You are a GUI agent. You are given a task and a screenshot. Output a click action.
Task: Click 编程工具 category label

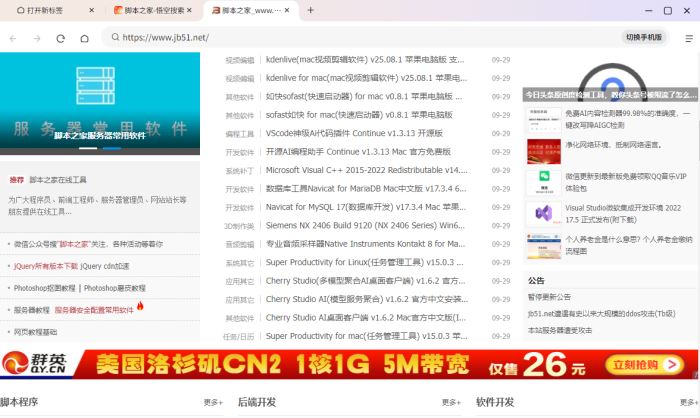point(240,134)
